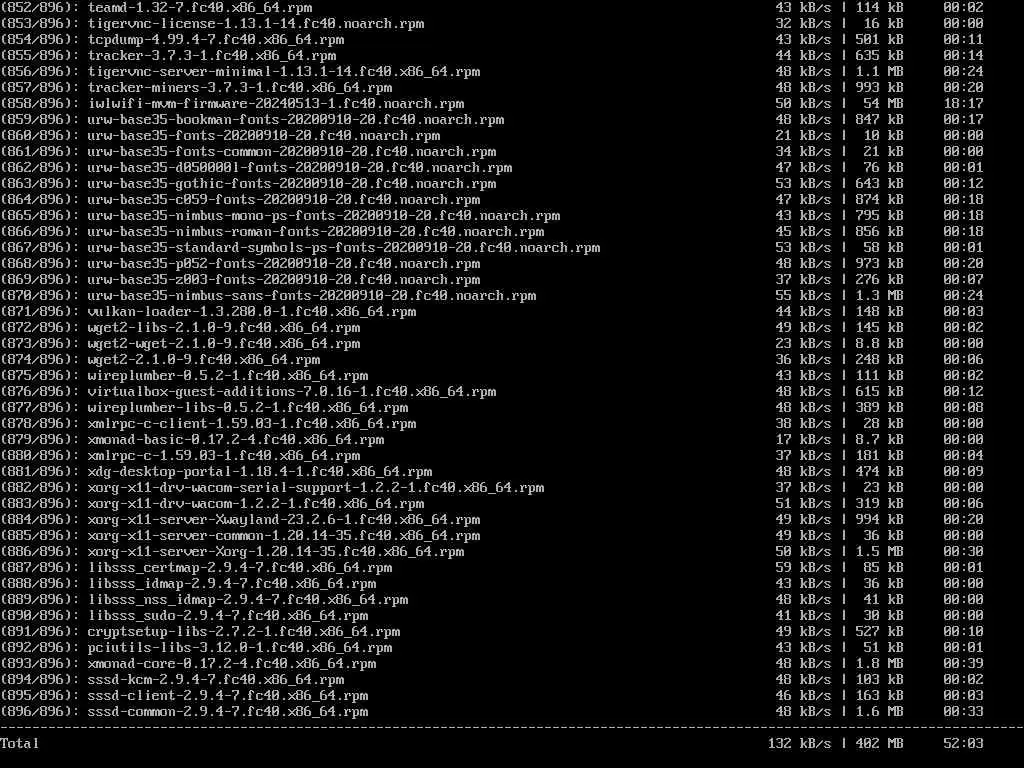
Task: Click the tracker-miners-3.7.3-1 package entry
Action: click(x=240, y=88)
